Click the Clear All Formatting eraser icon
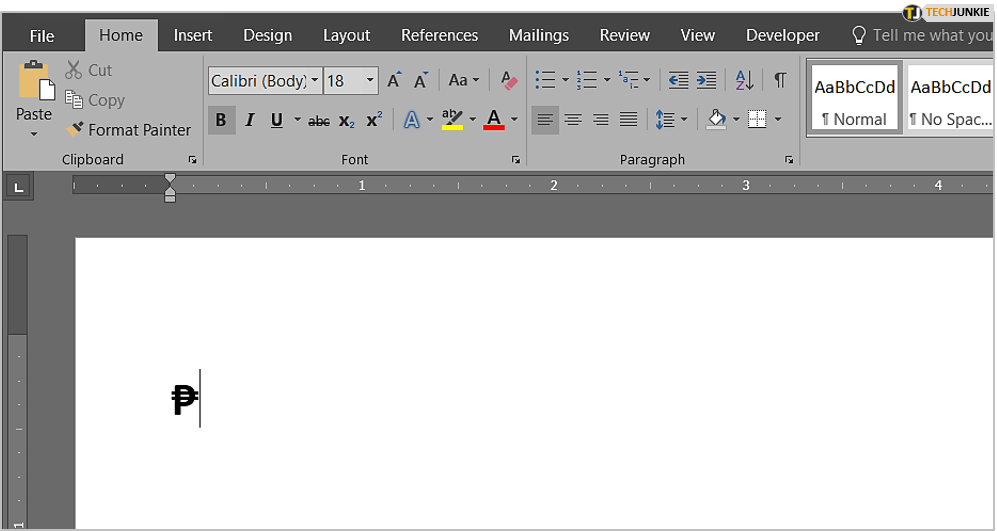This screenshot has width=997, height=531. [509, 80]
